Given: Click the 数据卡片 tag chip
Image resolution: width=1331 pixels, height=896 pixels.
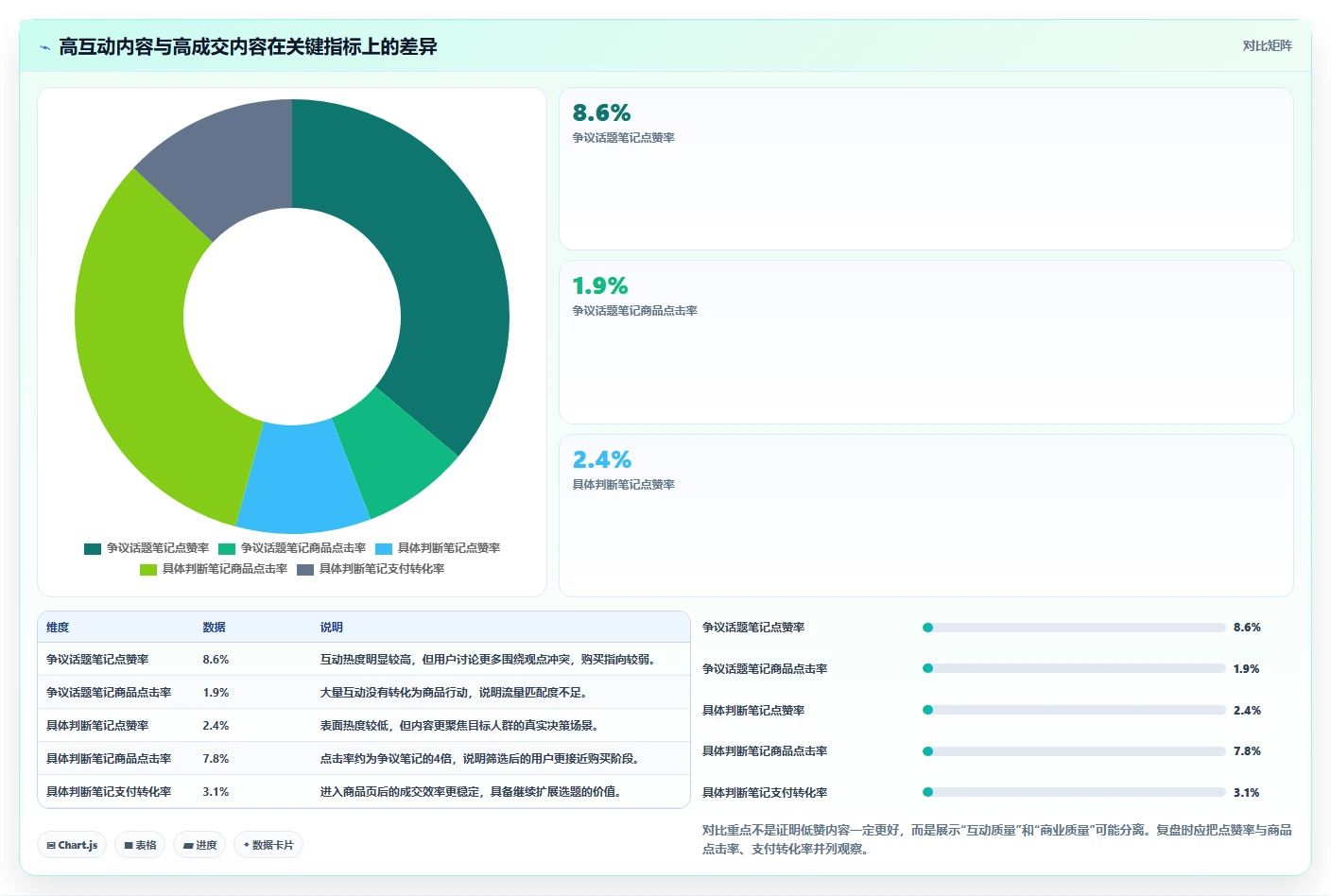Looking at the screenshot, I should point(268,845).
